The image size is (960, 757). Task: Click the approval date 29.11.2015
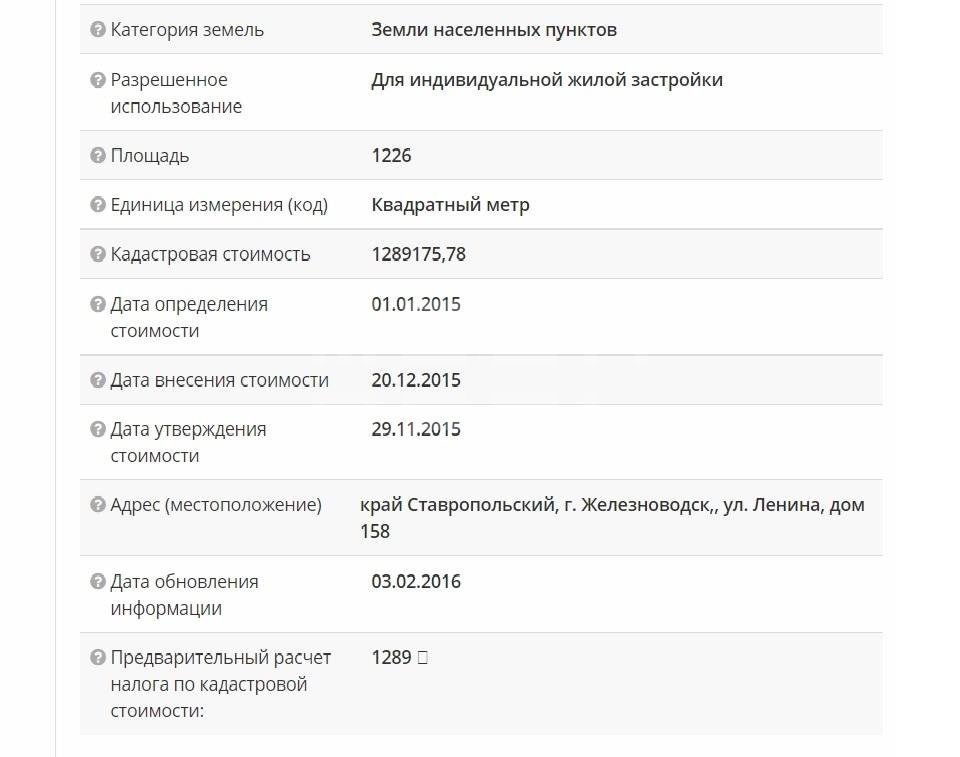pos(416,429)
